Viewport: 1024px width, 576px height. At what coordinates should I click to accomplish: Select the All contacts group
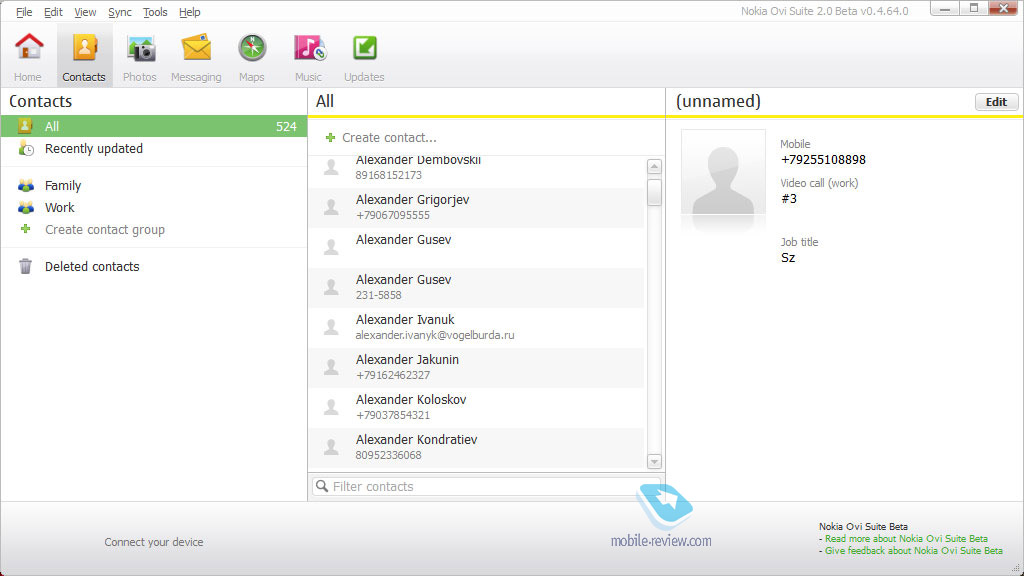click(154, 126)
